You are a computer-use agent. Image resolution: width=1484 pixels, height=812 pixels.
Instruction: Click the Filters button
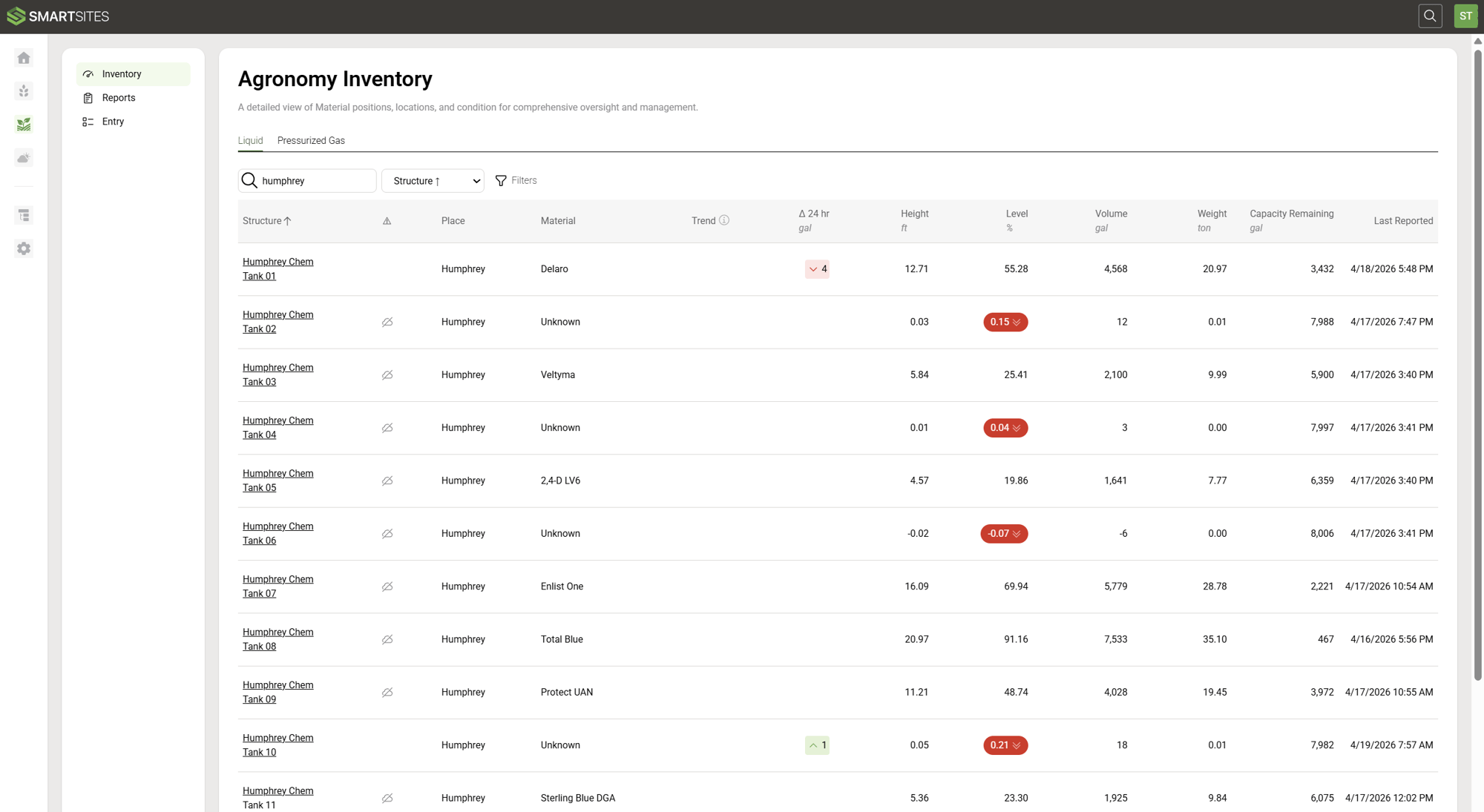click(516, 180)
